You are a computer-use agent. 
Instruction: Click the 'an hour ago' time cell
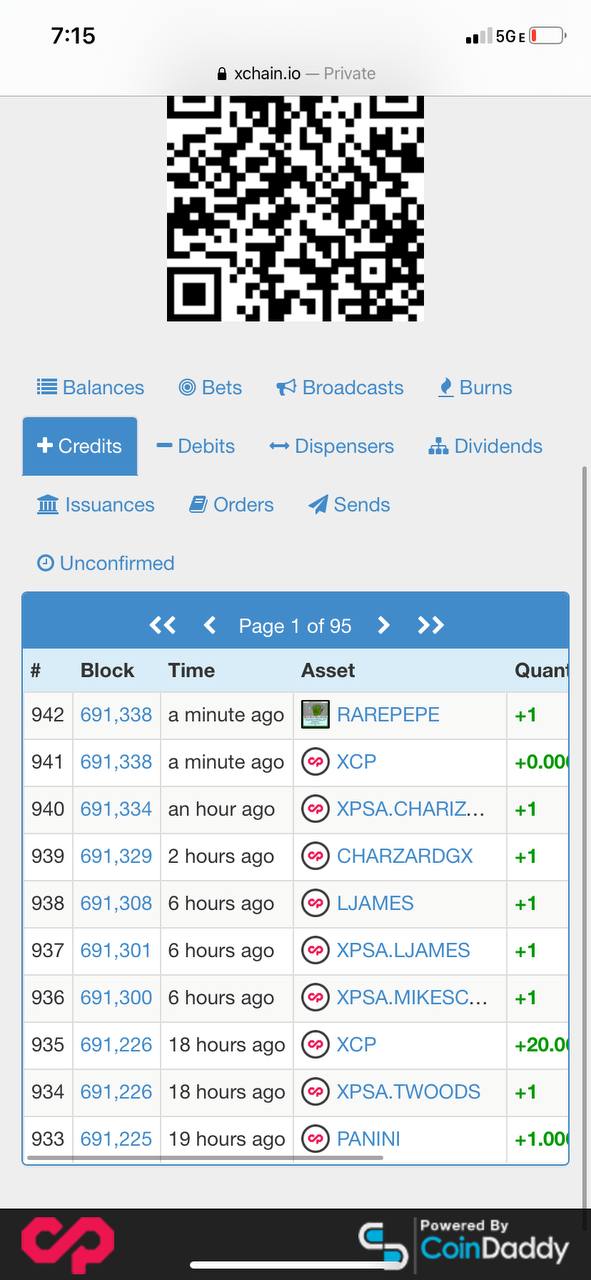point(221,809)
